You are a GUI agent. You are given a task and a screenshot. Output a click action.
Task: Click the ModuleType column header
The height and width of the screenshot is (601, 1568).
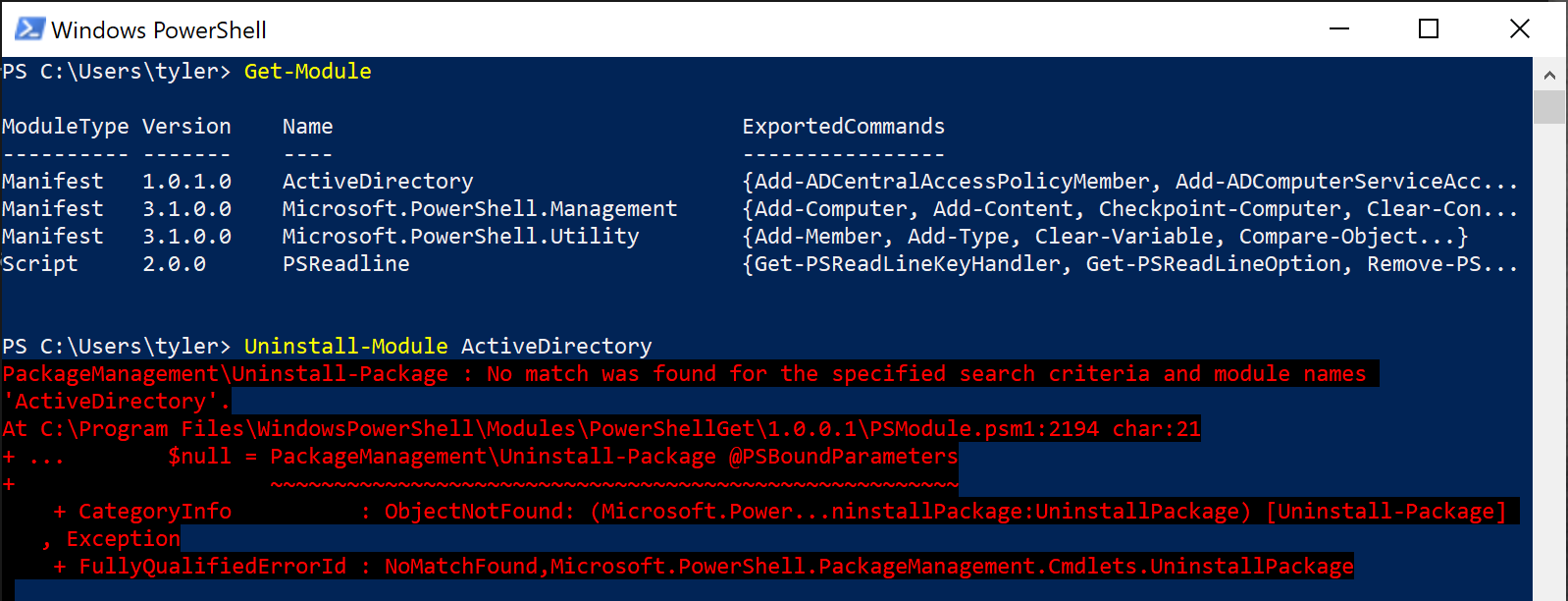[65, 125]
